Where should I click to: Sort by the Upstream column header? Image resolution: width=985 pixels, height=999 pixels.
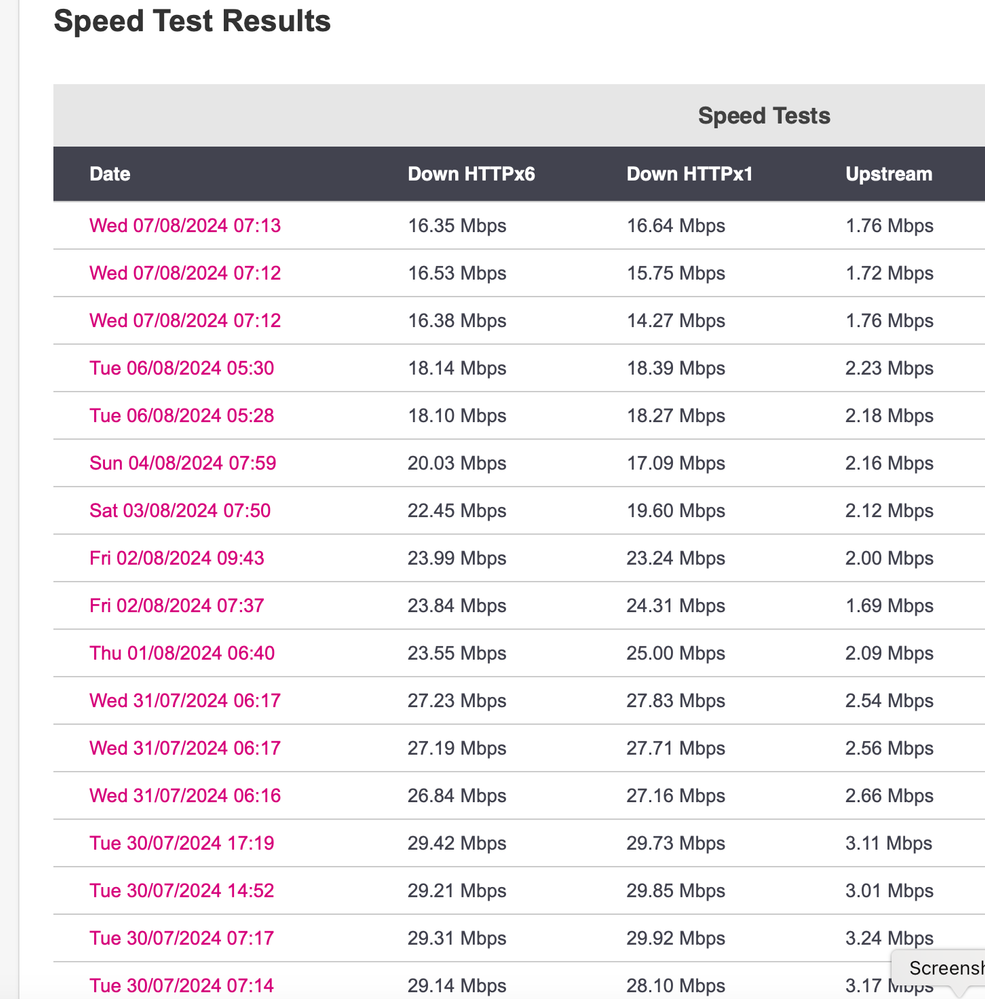point(889,174)
